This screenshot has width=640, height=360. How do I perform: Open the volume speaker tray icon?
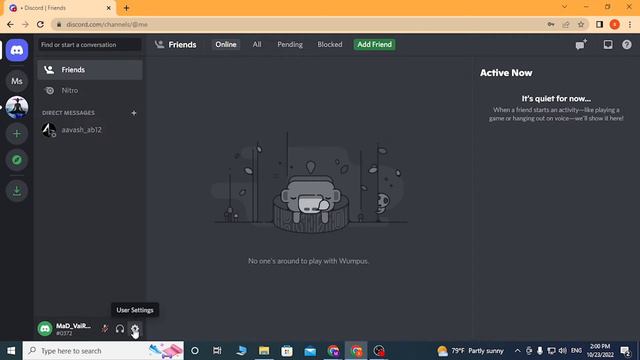pos(562,351)
